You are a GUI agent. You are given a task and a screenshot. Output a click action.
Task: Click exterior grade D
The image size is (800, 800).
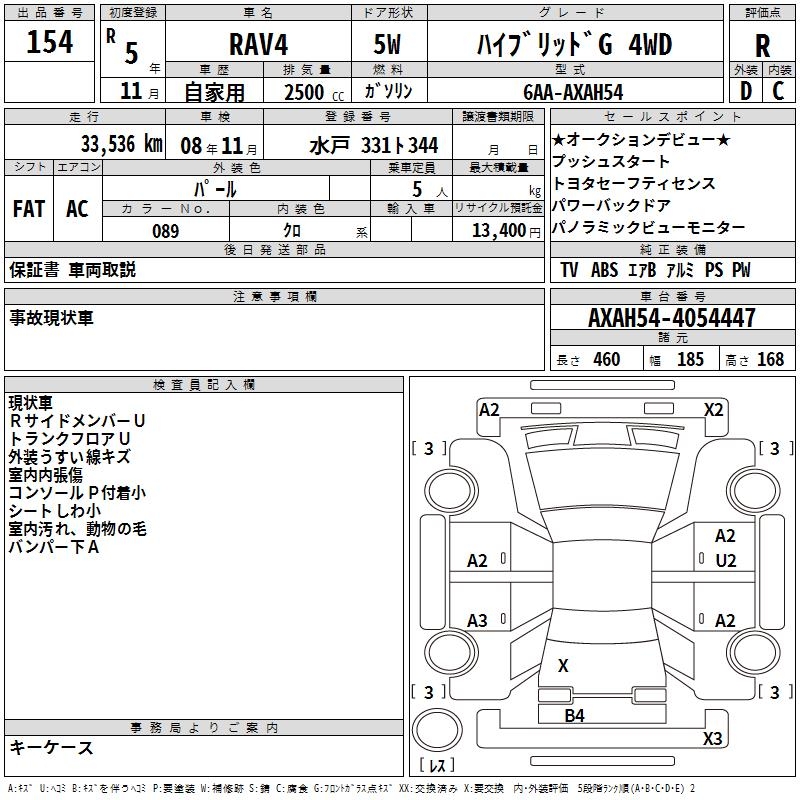click(x=745, y=91)
